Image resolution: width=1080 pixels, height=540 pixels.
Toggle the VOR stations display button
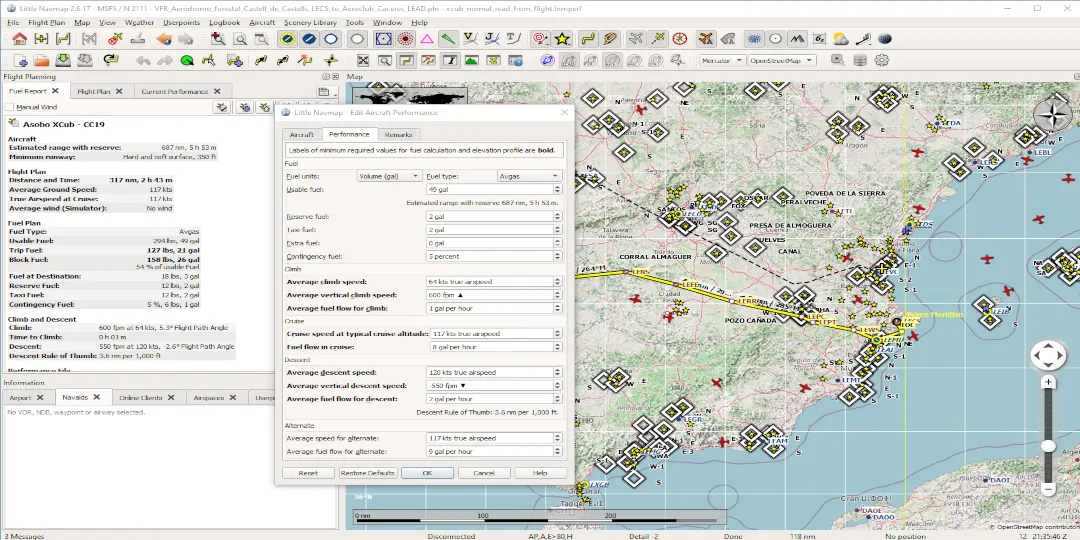(383, 39)
